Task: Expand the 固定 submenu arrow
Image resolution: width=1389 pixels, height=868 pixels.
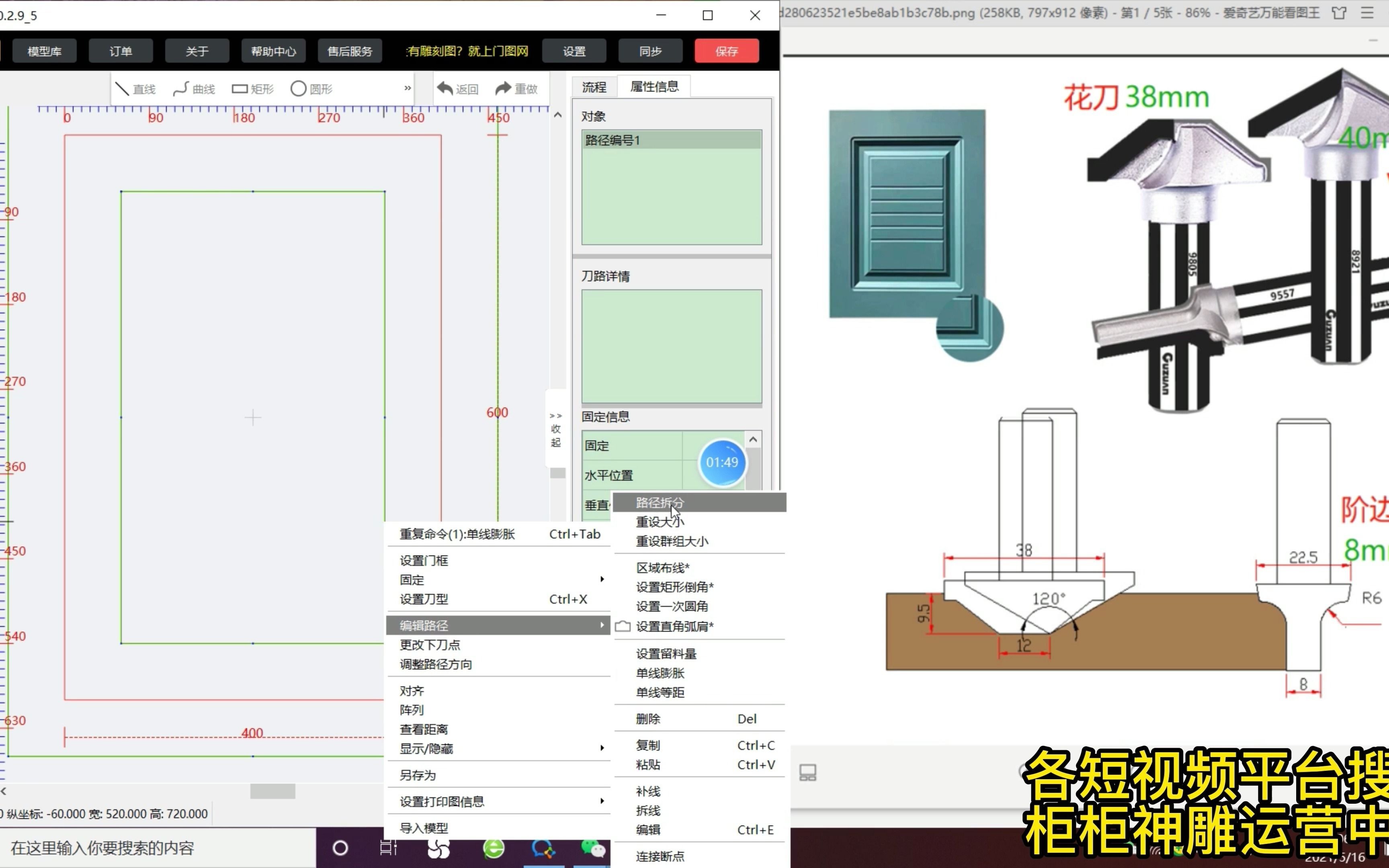Action: coord(602,579)
